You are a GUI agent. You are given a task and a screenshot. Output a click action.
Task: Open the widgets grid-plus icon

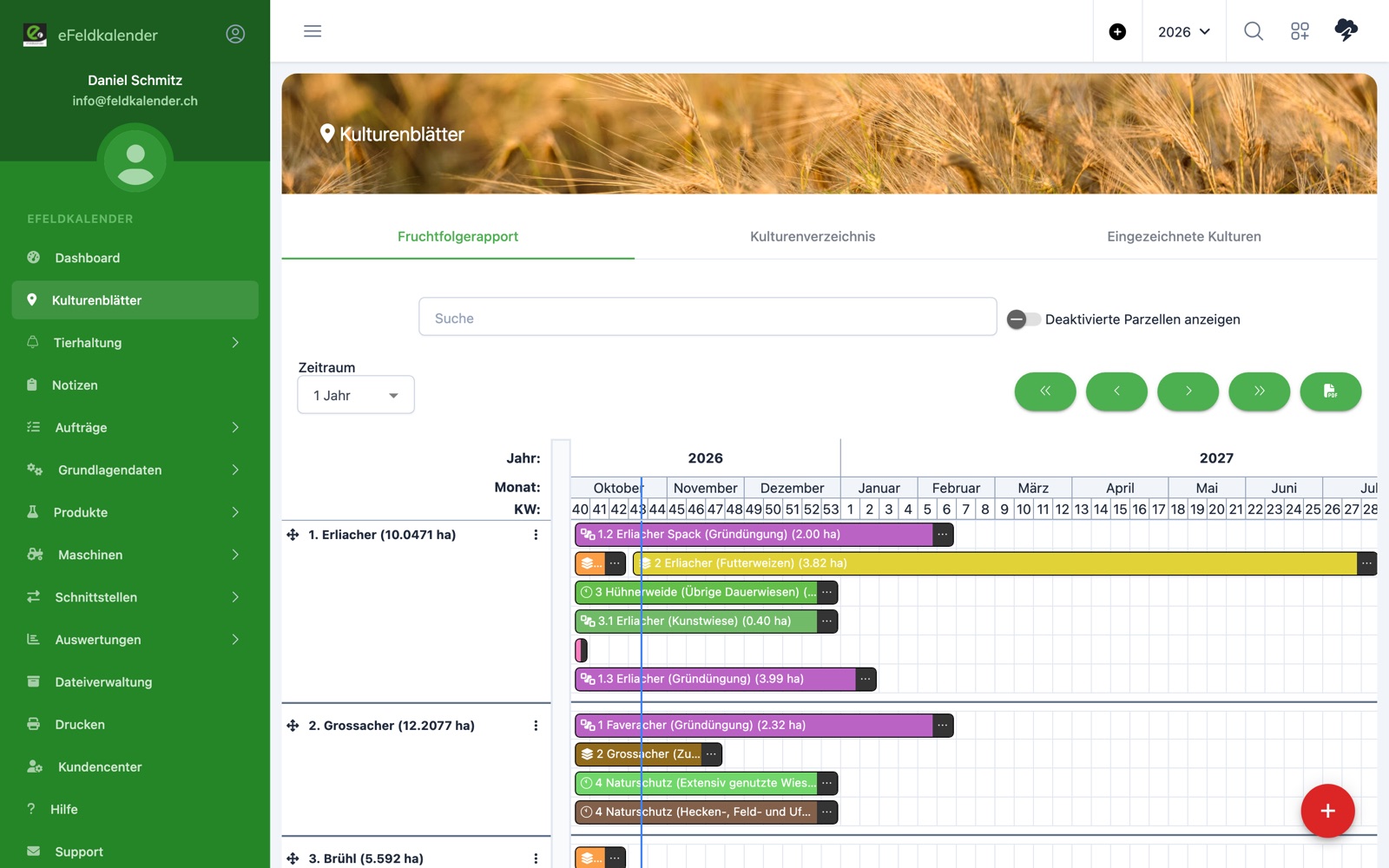coord(1300,31)
